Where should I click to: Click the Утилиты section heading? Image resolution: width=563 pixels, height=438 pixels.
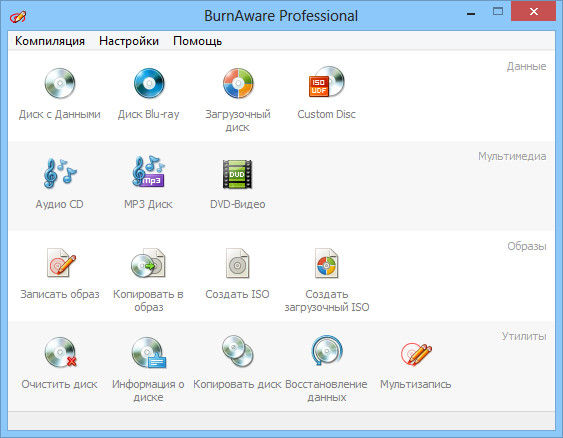pyautogui.click(x=524, y=336)
